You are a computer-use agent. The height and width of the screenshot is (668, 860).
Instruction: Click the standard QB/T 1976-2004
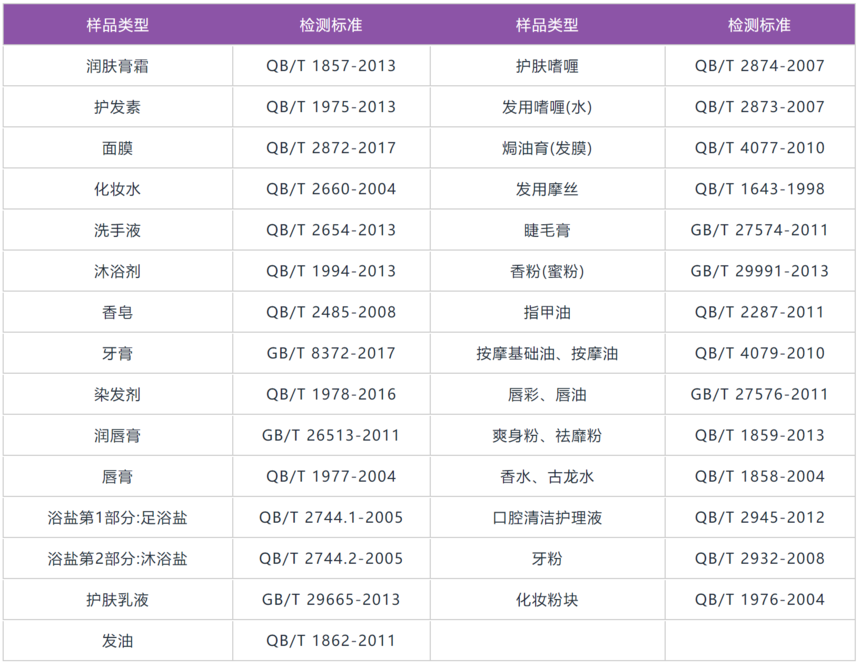(x=760, y=600)
